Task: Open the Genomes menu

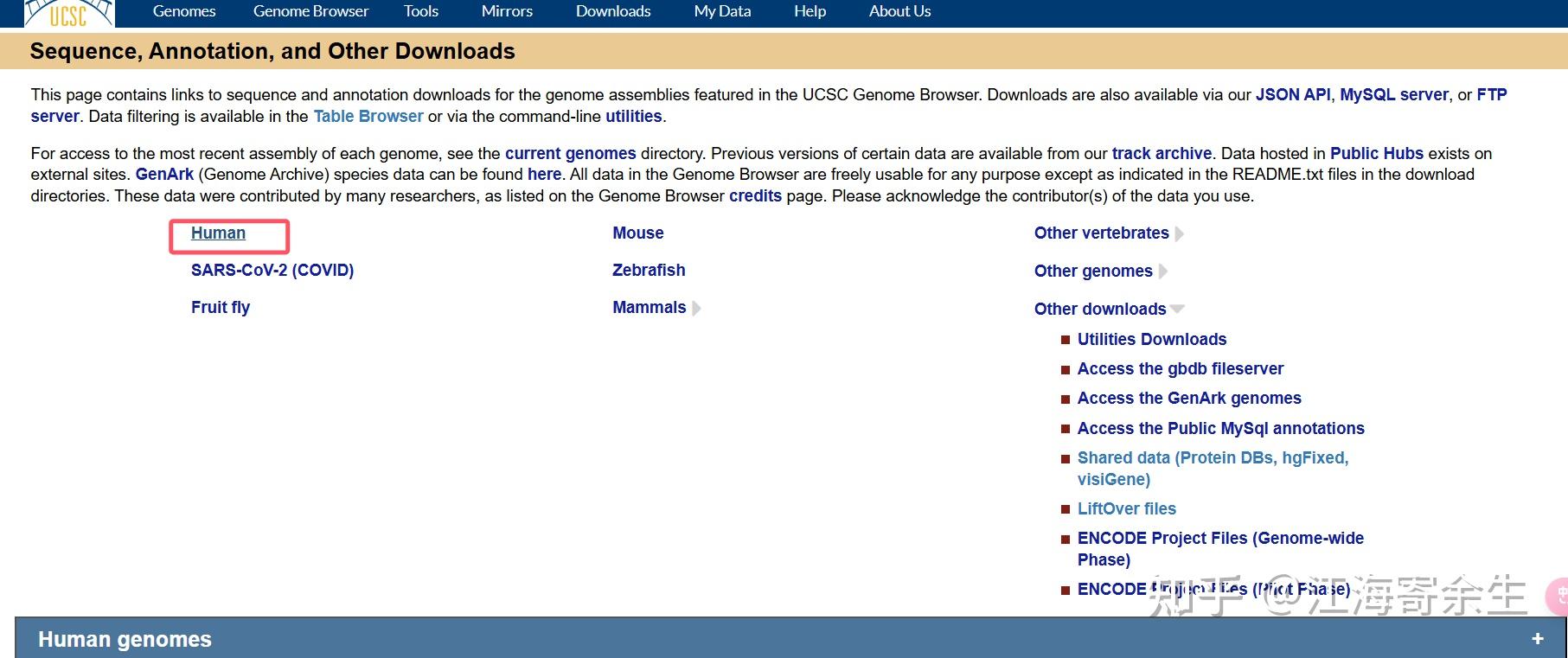Action: pyautogui.click(x=184, y=11)
